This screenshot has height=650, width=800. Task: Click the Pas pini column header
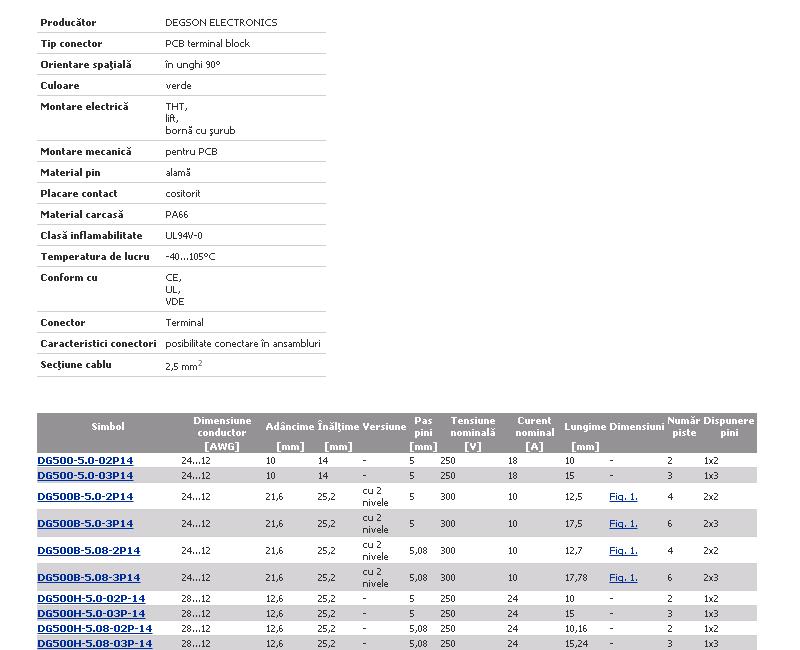pyautogui.click(x=423, y=427)
